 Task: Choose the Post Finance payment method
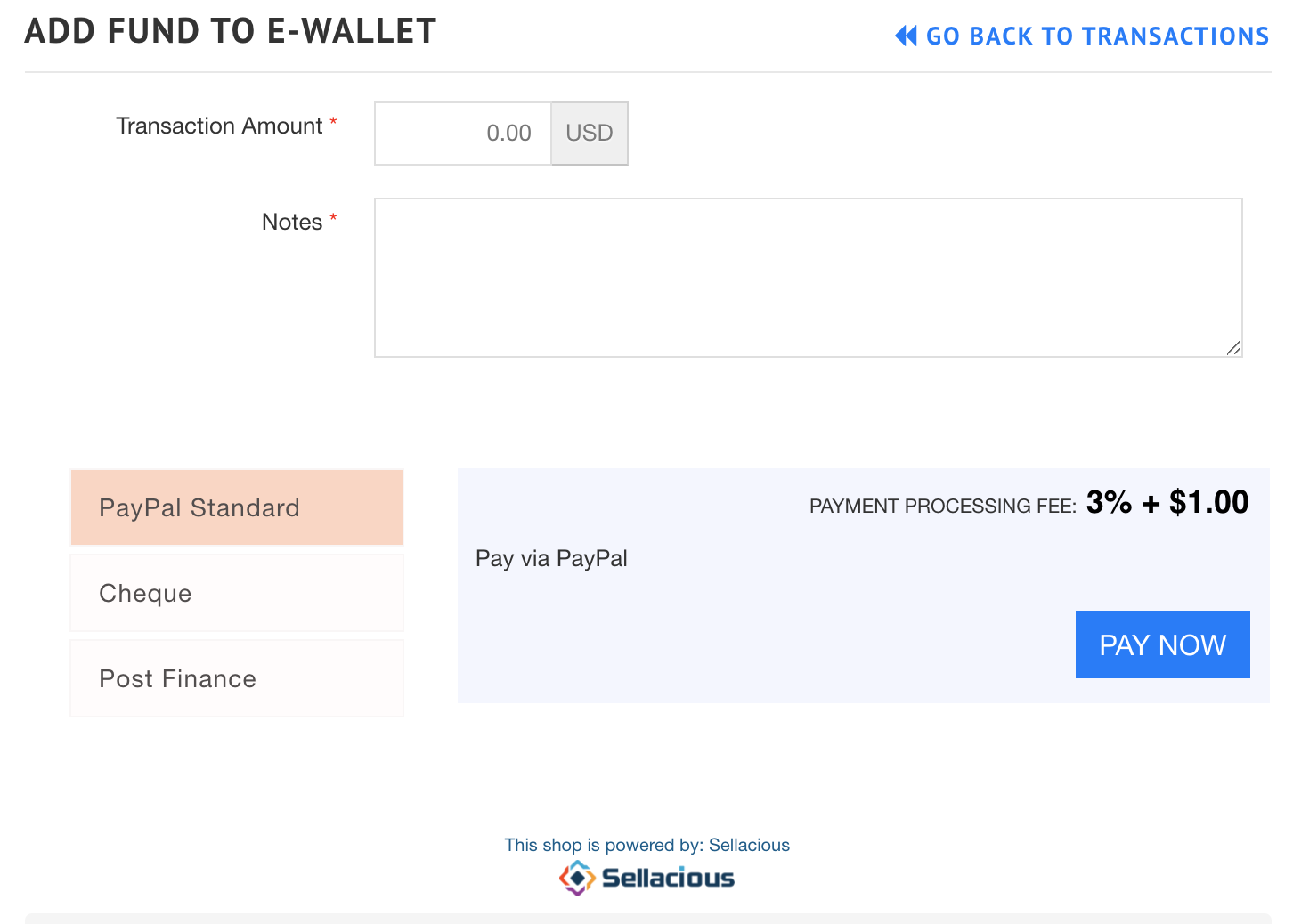237,678
